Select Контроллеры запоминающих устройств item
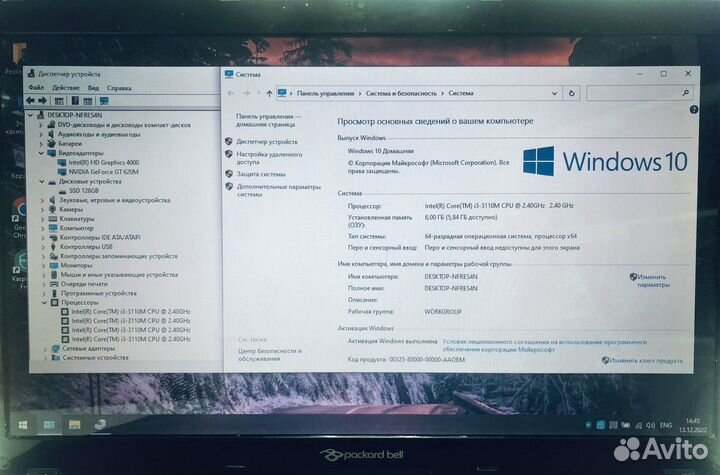Image resolution: width=720 pixels, height=475 pixels. click(119, 256)
